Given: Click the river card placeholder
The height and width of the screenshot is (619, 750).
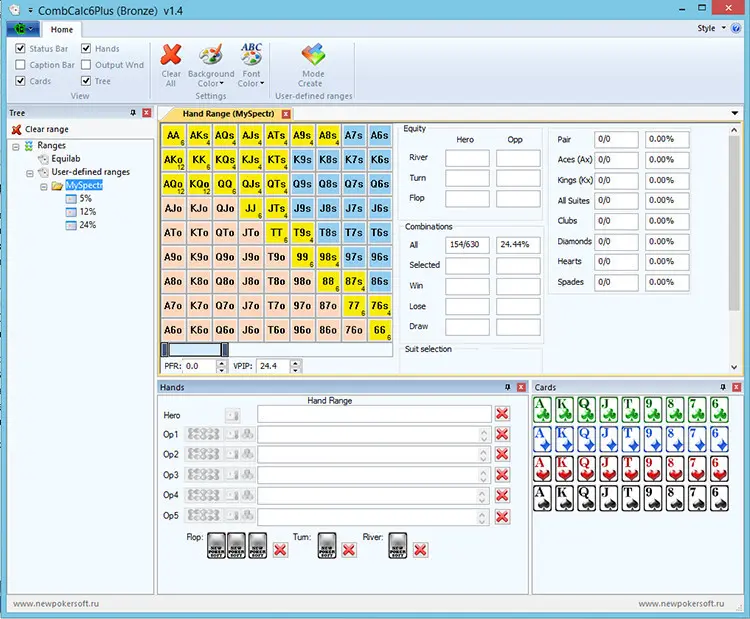Looking at the screenshot, I should 398,546.
